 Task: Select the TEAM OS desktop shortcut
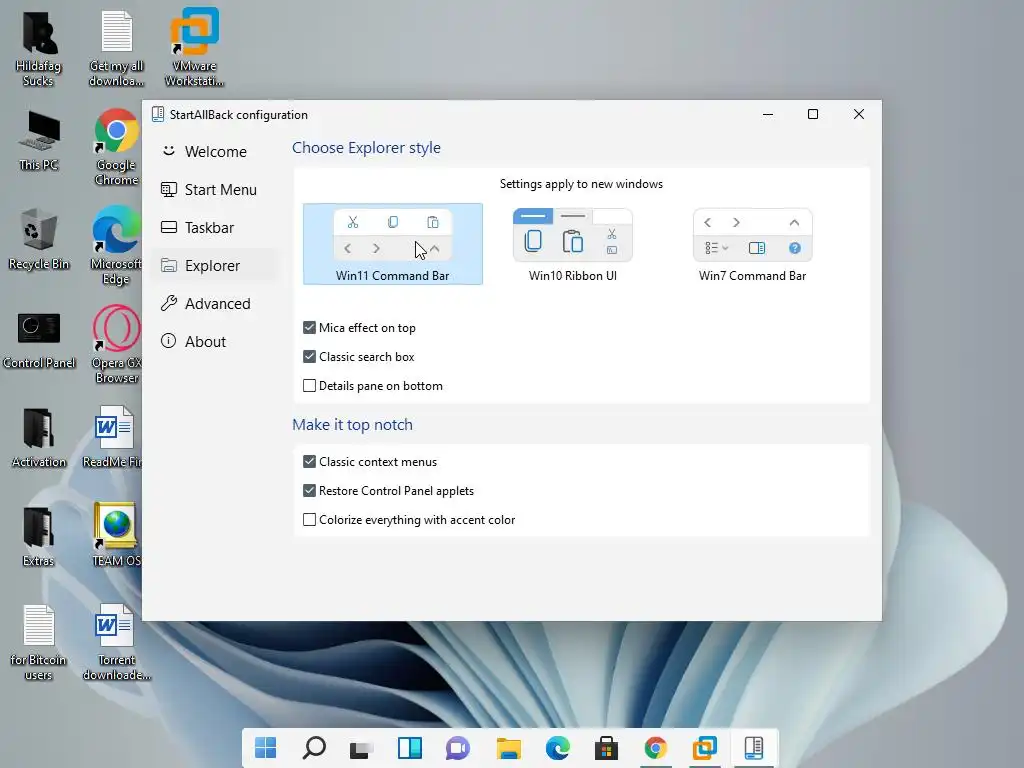pyautogui.click(x=116, y=536)
